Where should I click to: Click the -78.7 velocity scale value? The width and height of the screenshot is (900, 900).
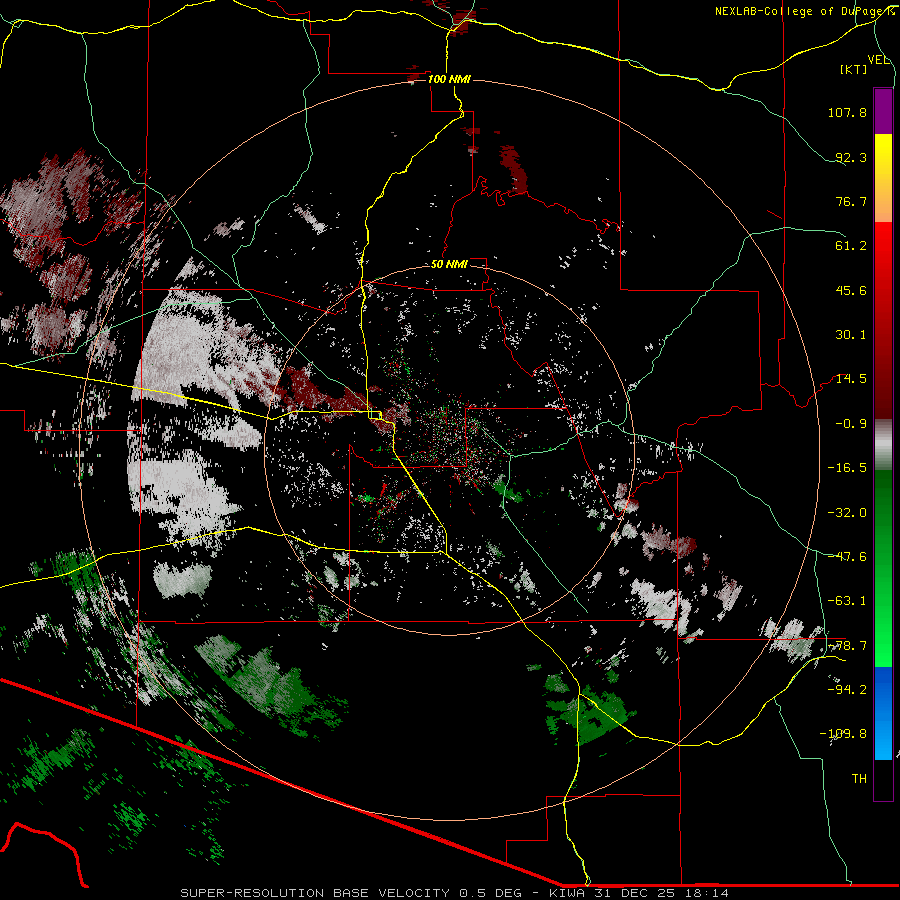(847, 646)
